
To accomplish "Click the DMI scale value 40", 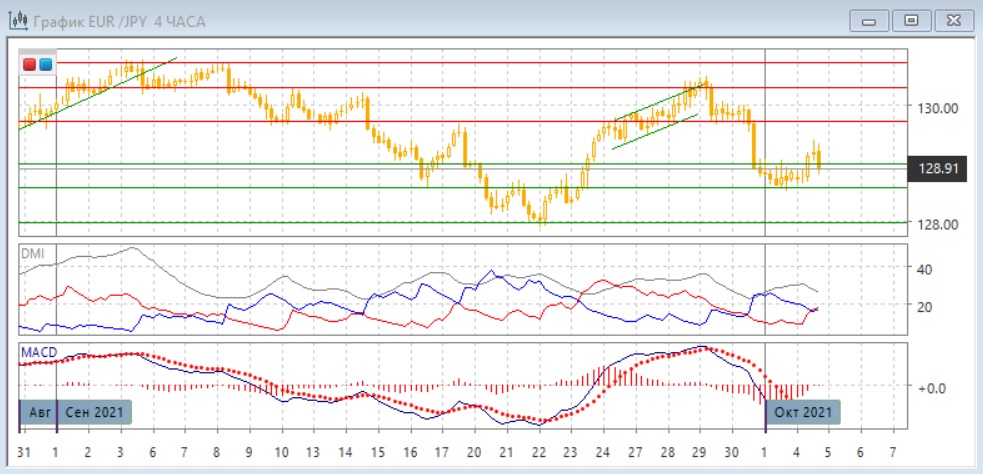I will 925,269.
